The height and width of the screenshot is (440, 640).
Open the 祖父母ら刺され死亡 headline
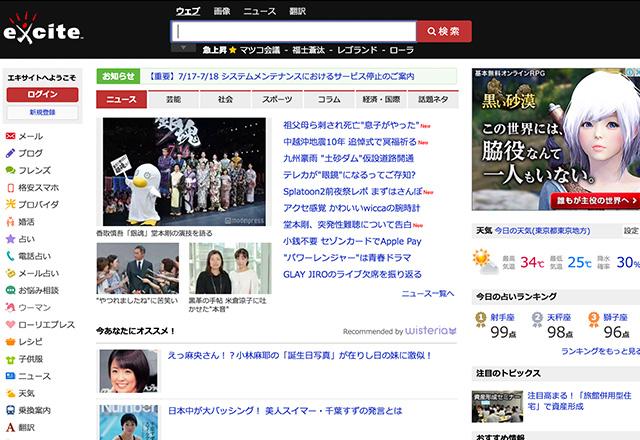(351, 125)
